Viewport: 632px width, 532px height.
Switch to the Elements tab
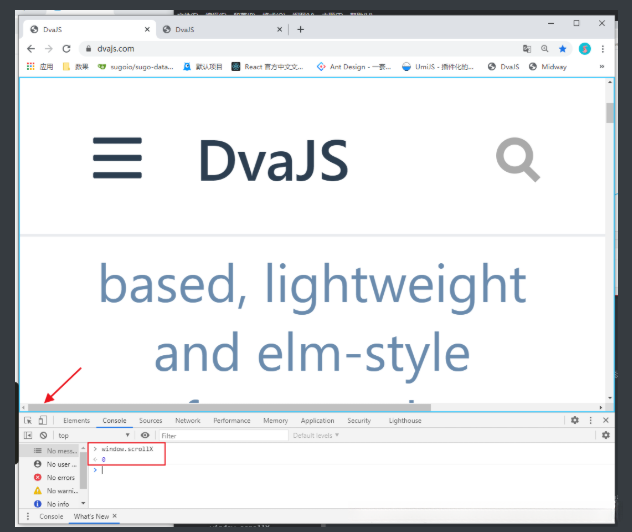pyautogui.click(x=76, y=420)
